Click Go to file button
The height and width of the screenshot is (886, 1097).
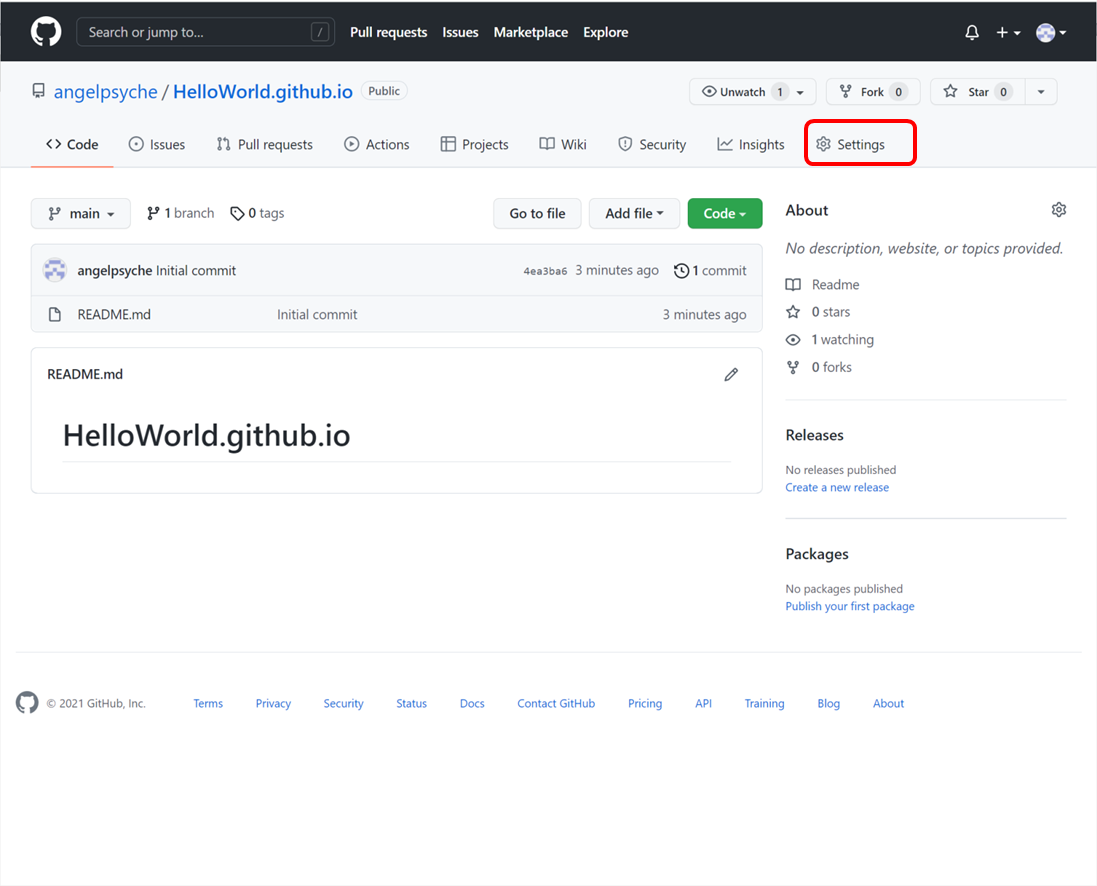[537, 213]
